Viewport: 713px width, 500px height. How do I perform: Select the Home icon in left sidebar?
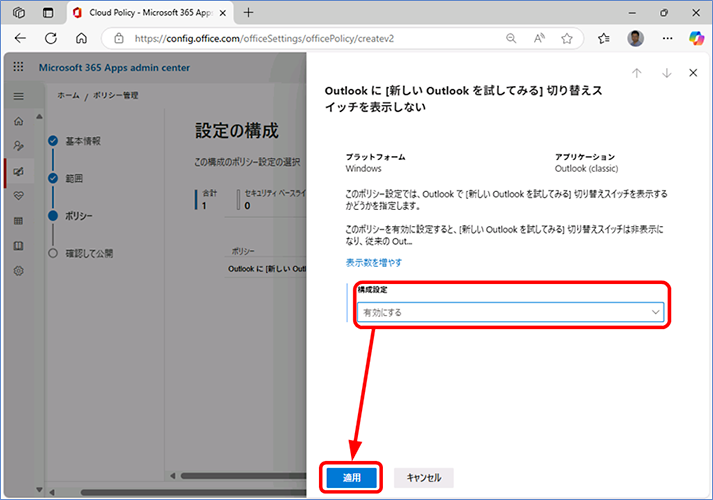19,121
